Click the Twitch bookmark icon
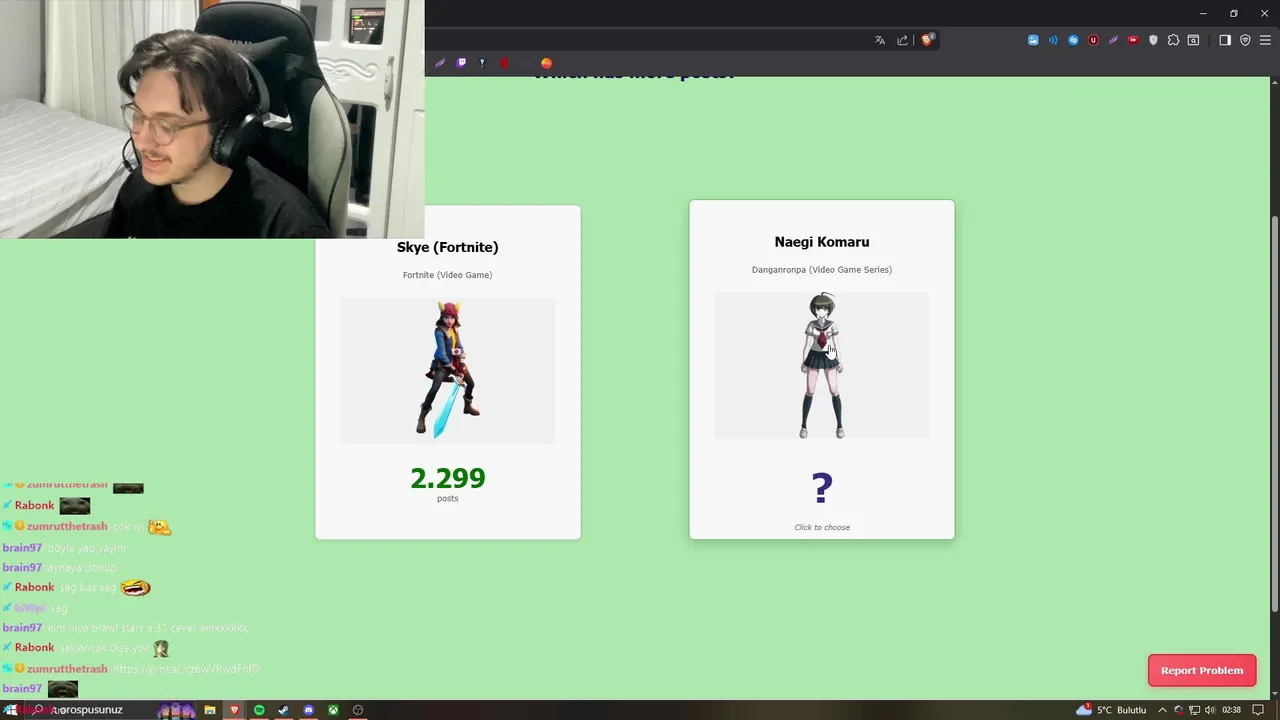The image size is (1280, 720). [461, 63]
